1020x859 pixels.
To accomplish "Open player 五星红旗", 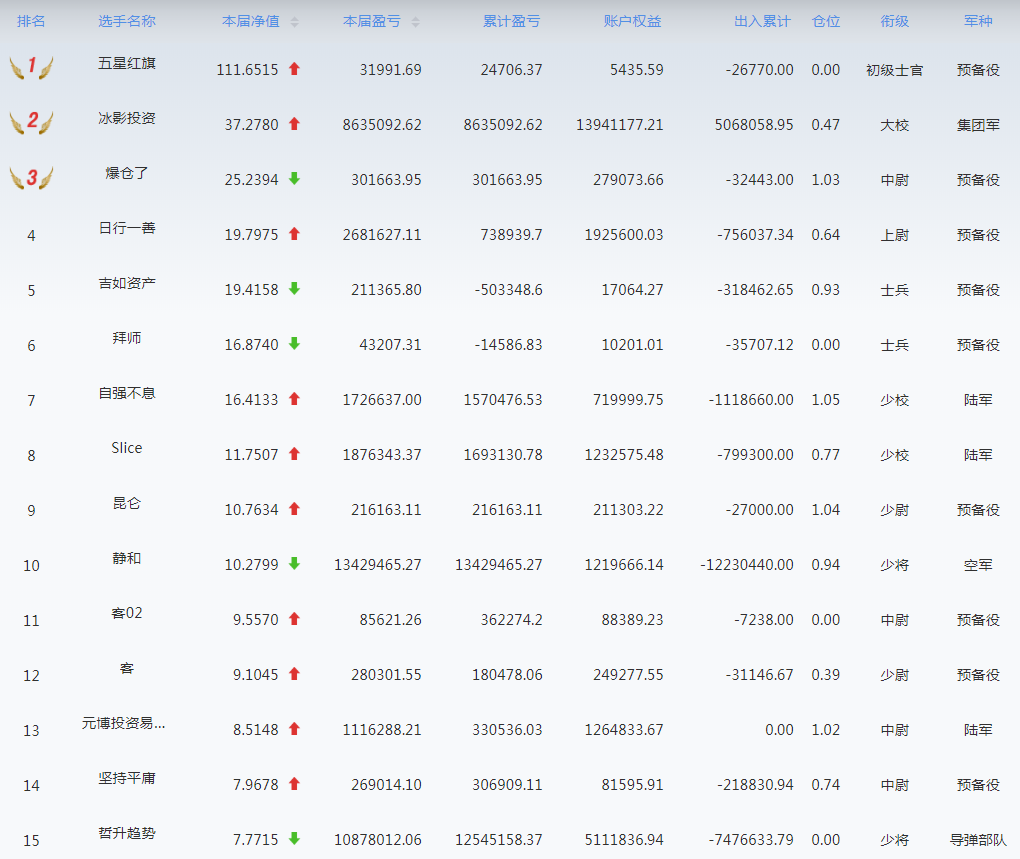I will tap(127, 63).
